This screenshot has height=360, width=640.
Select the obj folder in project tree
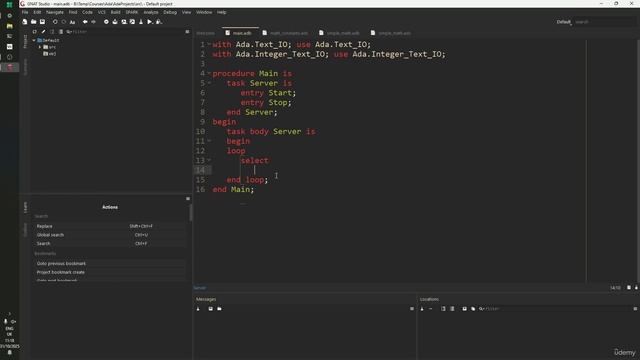pyautogui.click(x=49, y=53)
